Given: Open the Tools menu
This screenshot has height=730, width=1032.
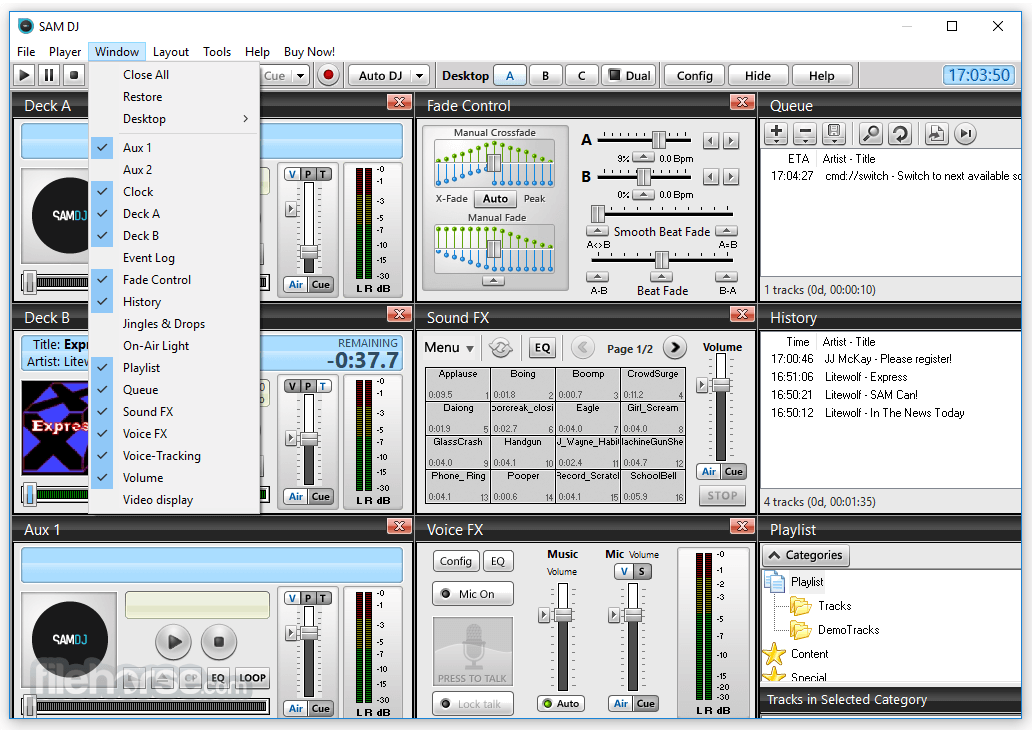Looking at the screenshot, I should [217, 51].
